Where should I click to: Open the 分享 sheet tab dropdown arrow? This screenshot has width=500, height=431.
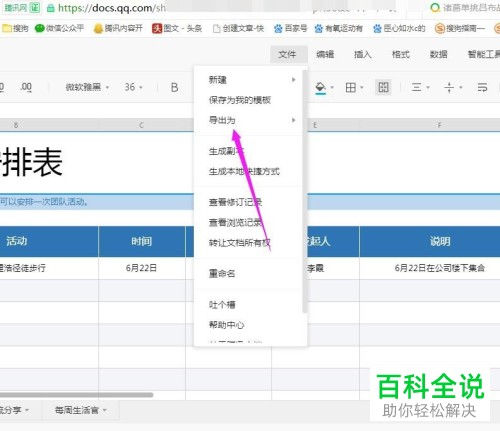point(27,410)
